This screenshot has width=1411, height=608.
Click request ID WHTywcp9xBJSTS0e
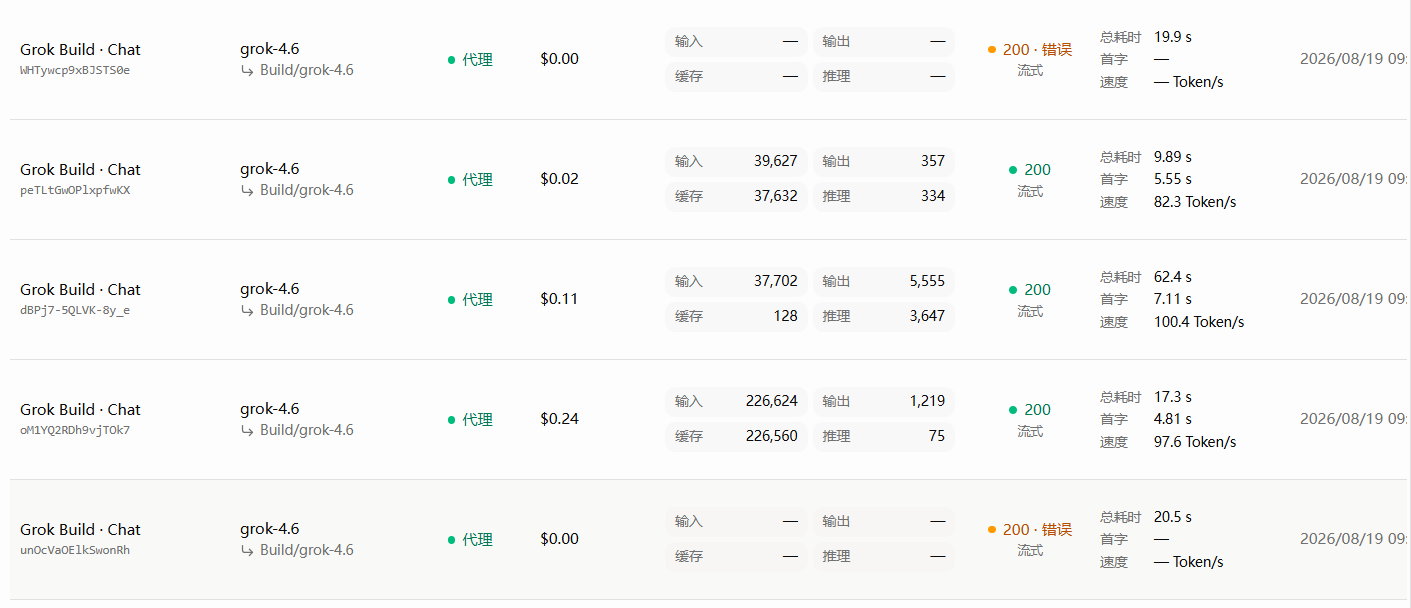(75, 71)
